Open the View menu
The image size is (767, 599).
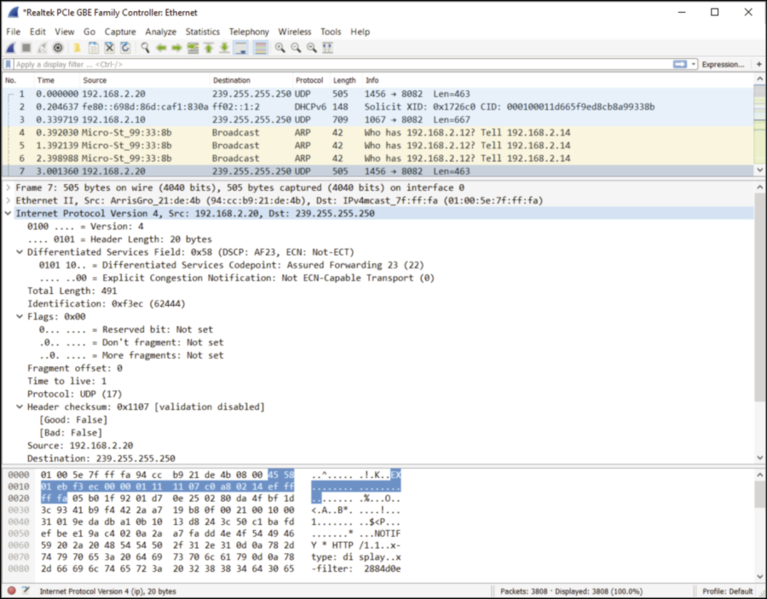coord(65,32)
